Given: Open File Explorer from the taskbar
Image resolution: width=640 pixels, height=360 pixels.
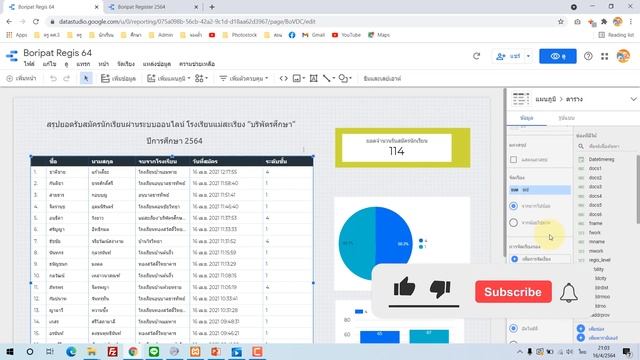Looking at the screenshot, I should [x=91, y=351].
